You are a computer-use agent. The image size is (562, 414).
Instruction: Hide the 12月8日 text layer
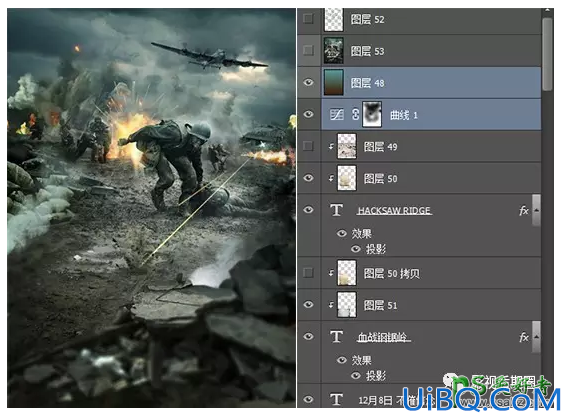coord(308,399)
